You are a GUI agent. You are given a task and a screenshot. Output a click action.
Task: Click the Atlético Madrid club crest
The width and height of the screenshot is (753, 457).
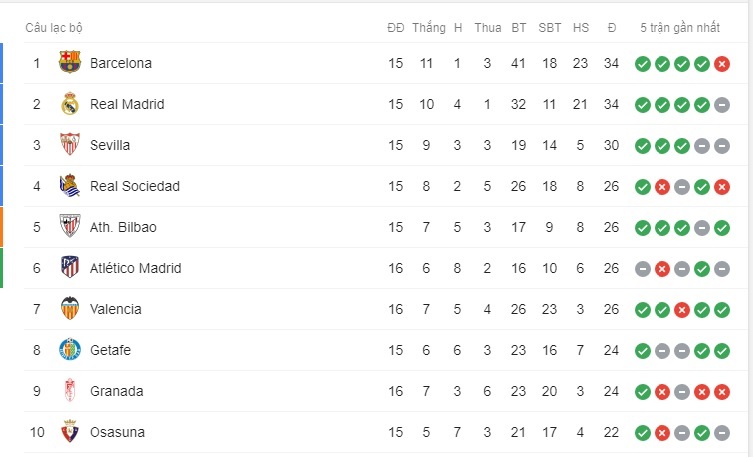tap(70, 267)
